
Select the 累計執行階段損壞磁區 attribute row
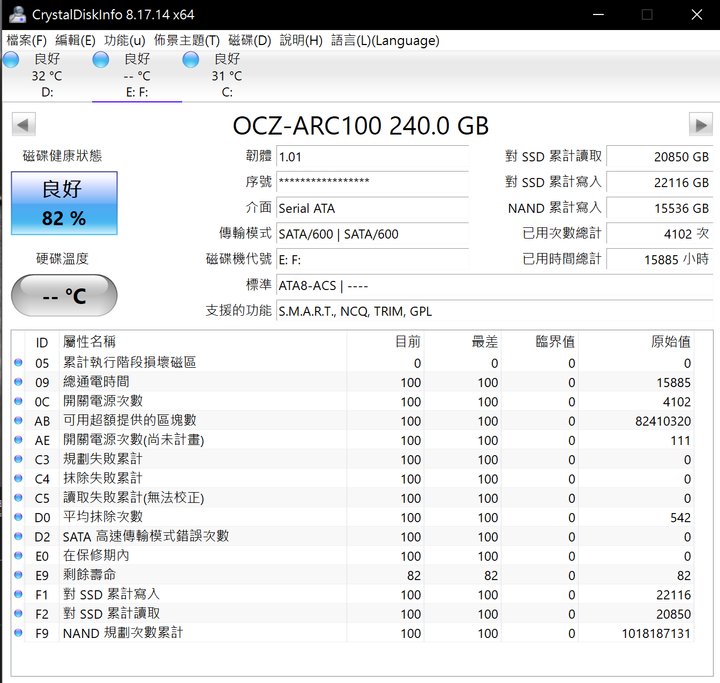pos(353,362)
